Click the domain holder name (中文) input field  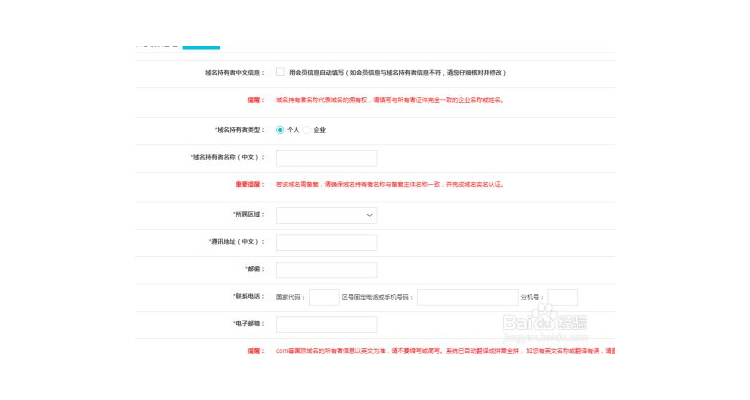[327, 158]
